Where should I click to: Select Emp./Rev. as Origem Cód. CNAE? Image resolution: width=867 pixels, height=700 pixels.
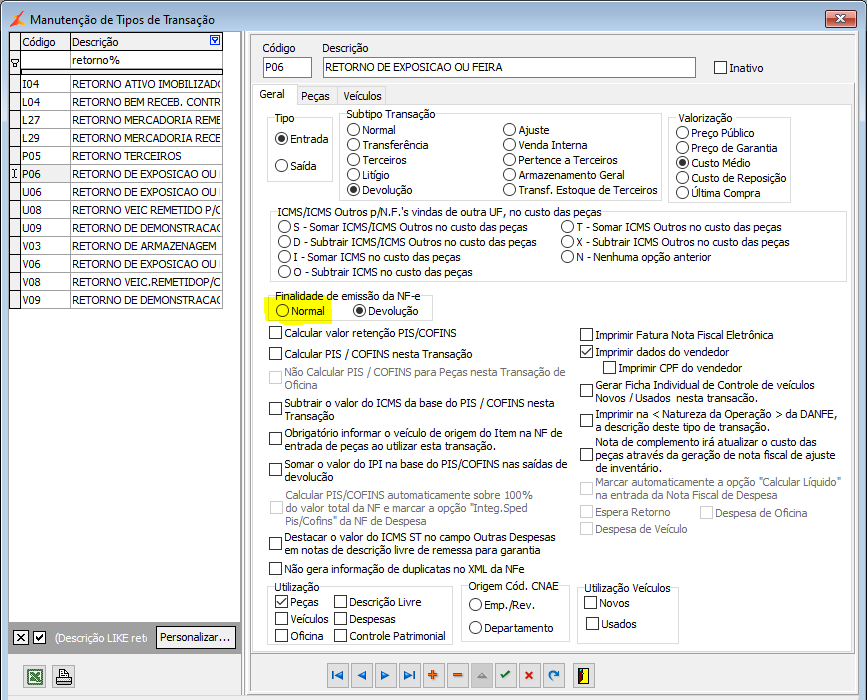click(x=476, y=605)
